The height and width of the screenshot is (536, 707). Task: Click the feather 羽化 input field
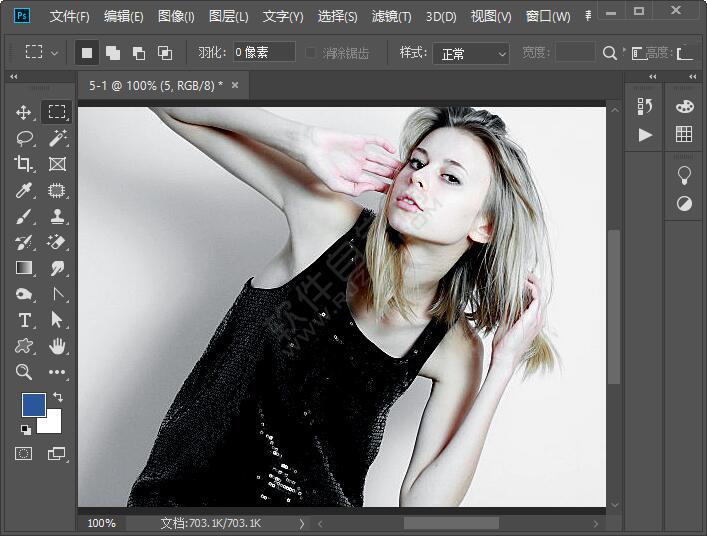tap(264, 52)
